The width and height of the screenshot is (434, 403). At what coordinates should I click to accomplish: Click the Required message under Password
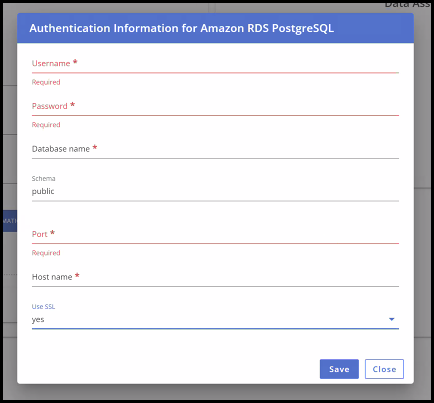pyautogui.click(x=46, y=125)
